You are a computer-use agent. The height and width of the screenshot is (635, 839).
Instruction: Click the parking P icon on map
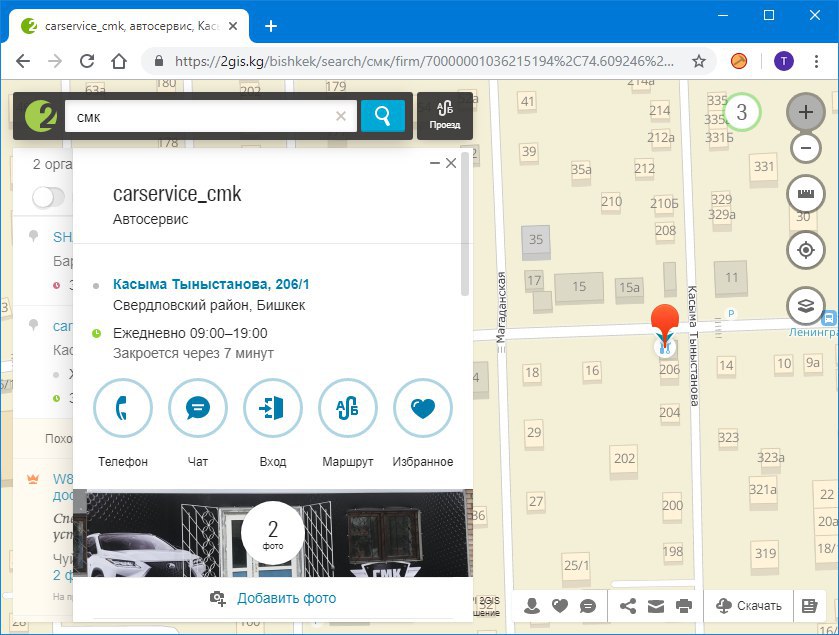[730, 313]
